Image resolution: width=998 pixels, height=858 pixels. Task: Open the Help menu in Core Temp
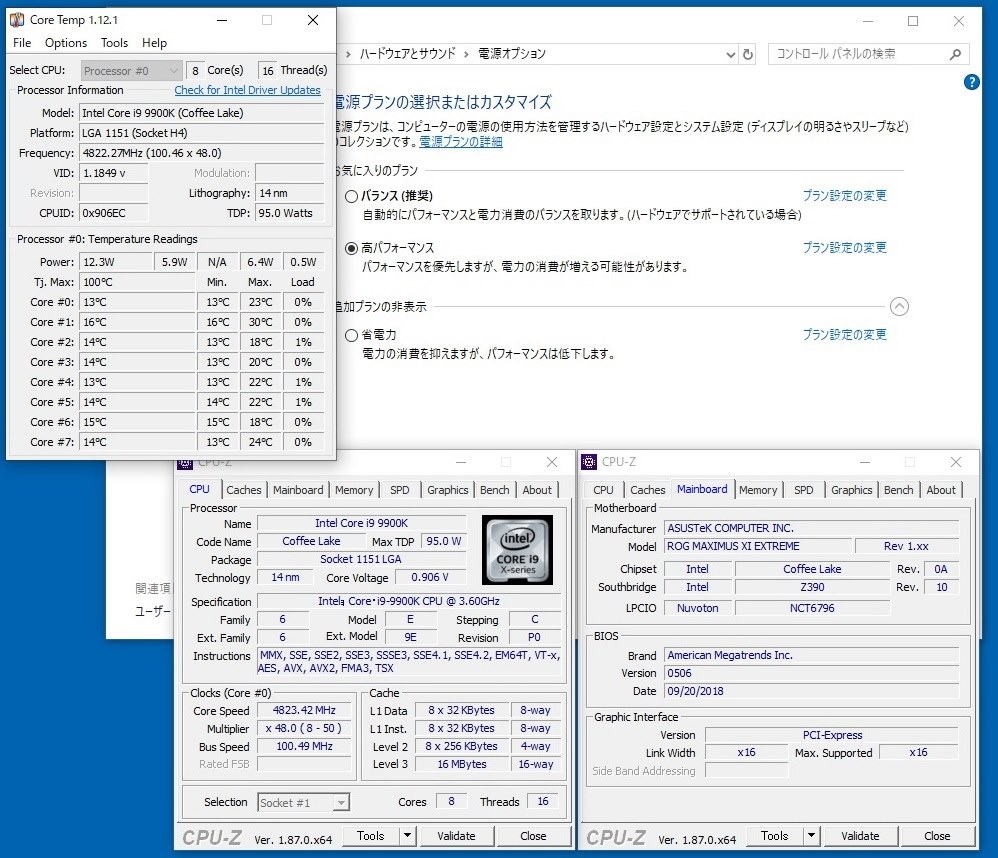pyautogui.click(x=154, y=43)
